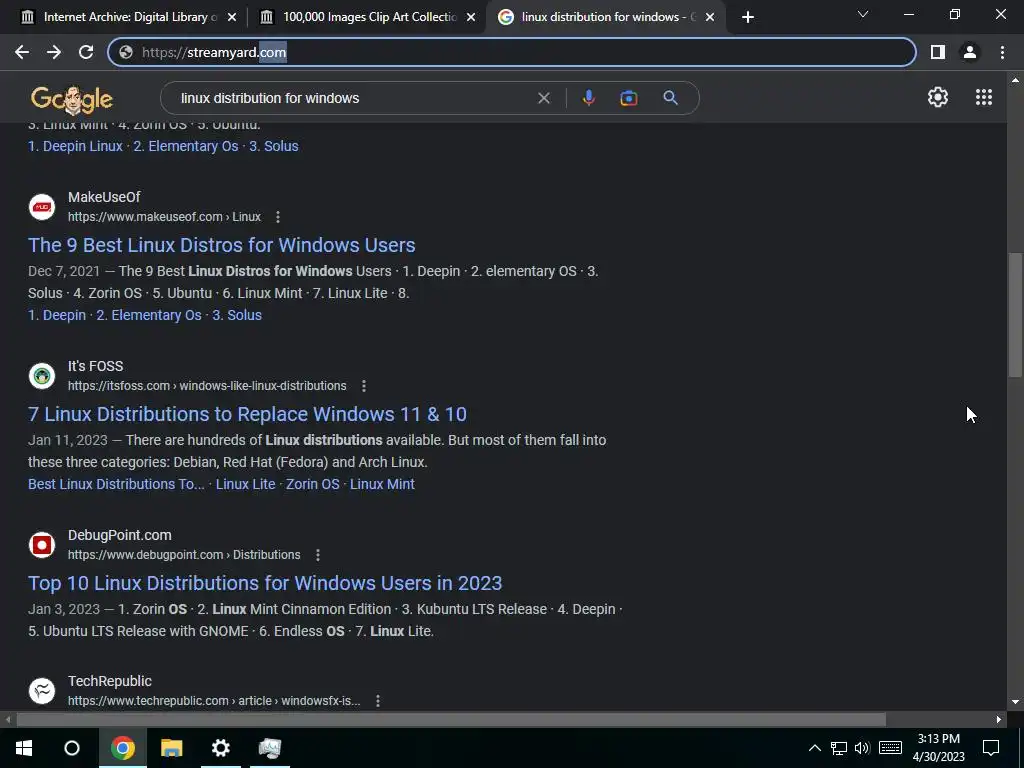Open the '1. Deepin Linux' sublink
The width and height of the screenshot is (1024, 768).
(75, 146)
